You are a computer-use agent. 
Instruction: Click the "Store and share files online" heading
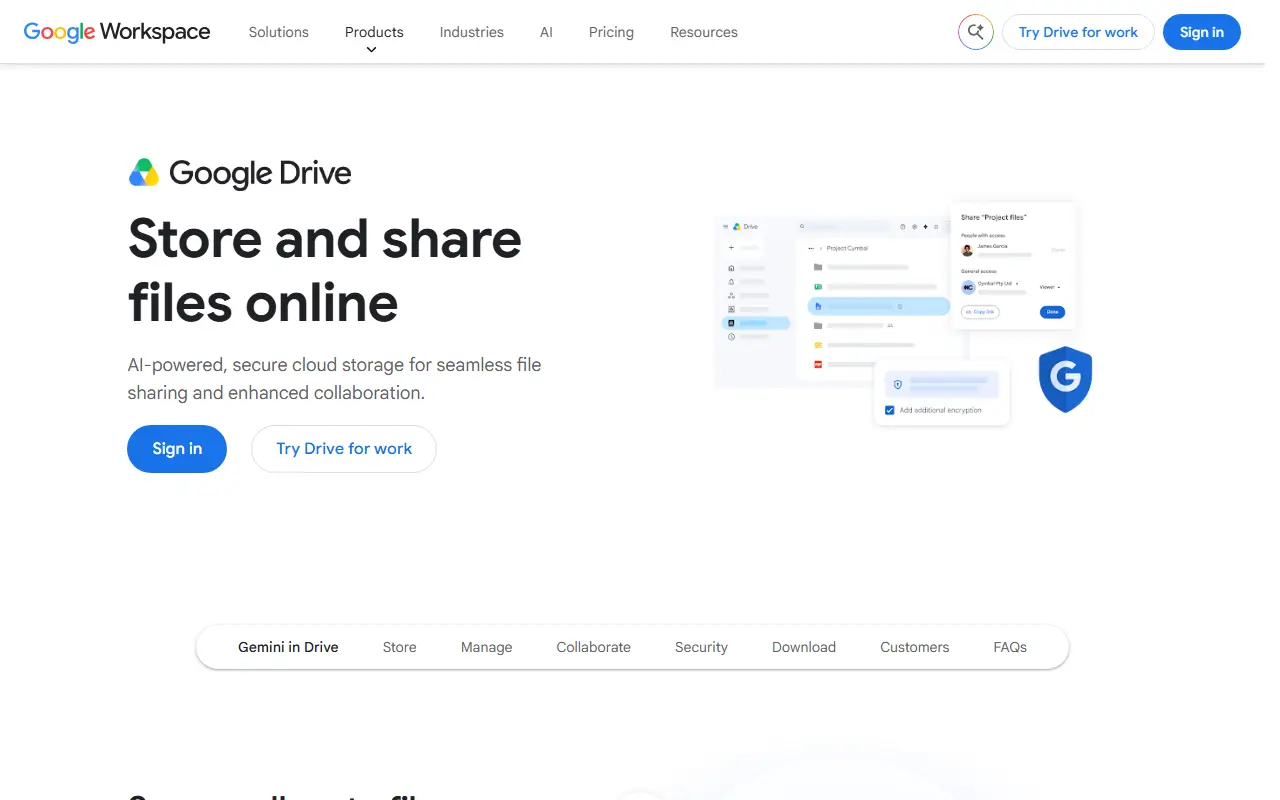[325, 270]
